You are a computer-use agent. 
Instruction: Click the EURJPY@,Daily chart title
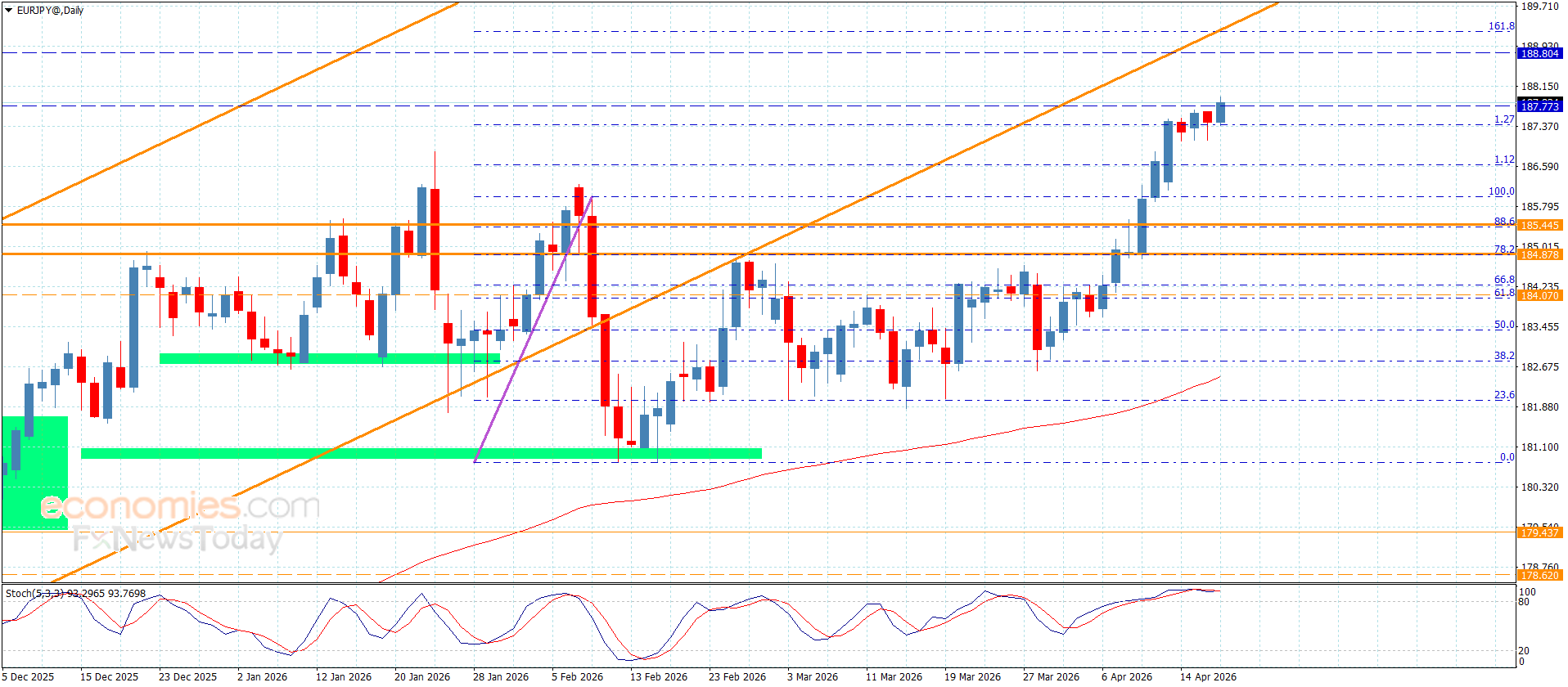click(x=50, y=11)
